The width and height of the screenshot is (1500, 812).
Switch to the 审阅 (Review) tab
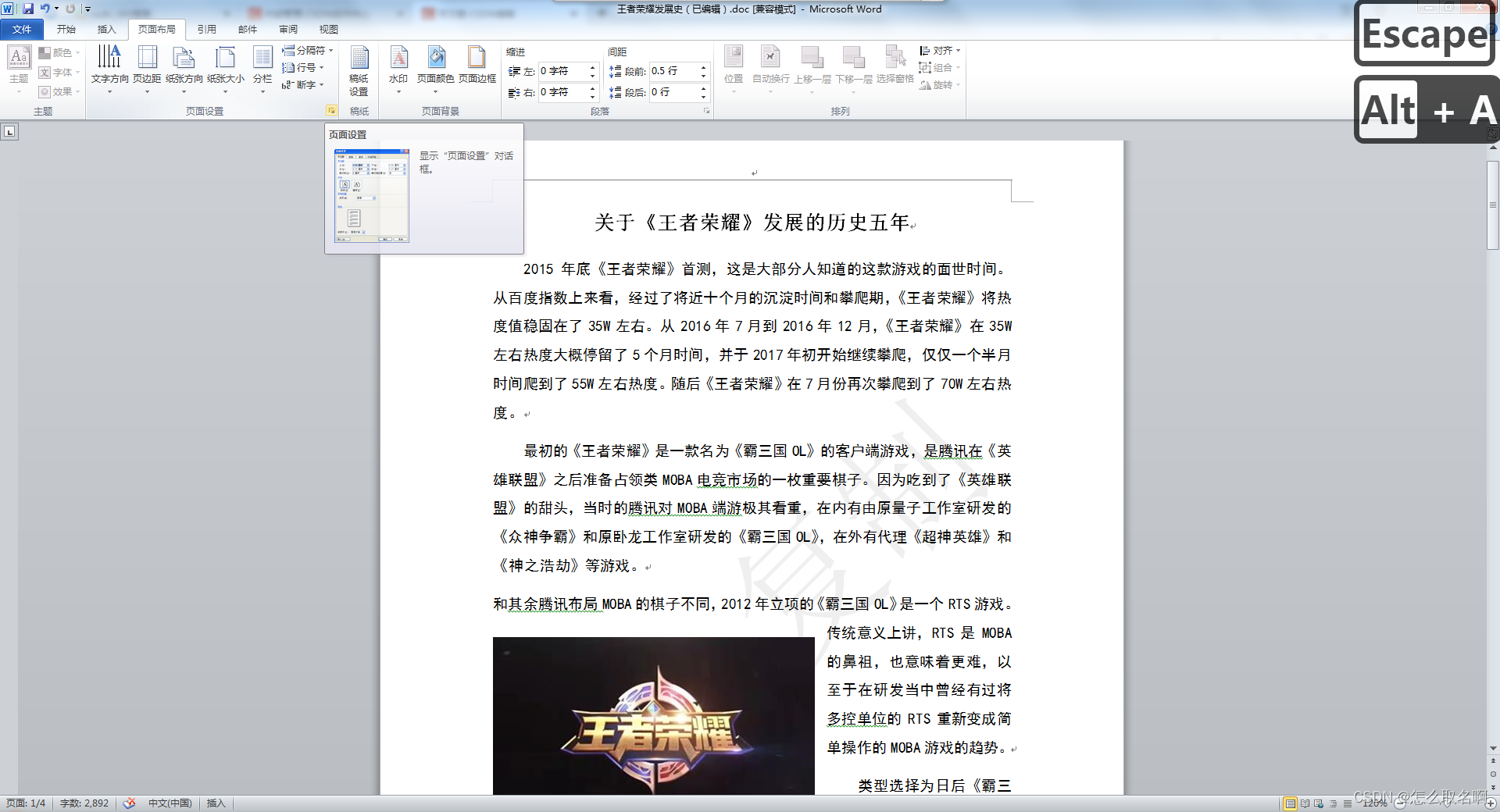(x=288, y=30)
